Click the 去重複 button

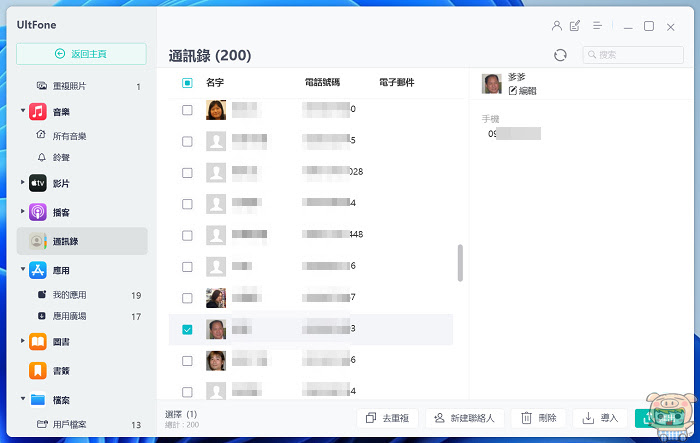click(x=388, y=418)
